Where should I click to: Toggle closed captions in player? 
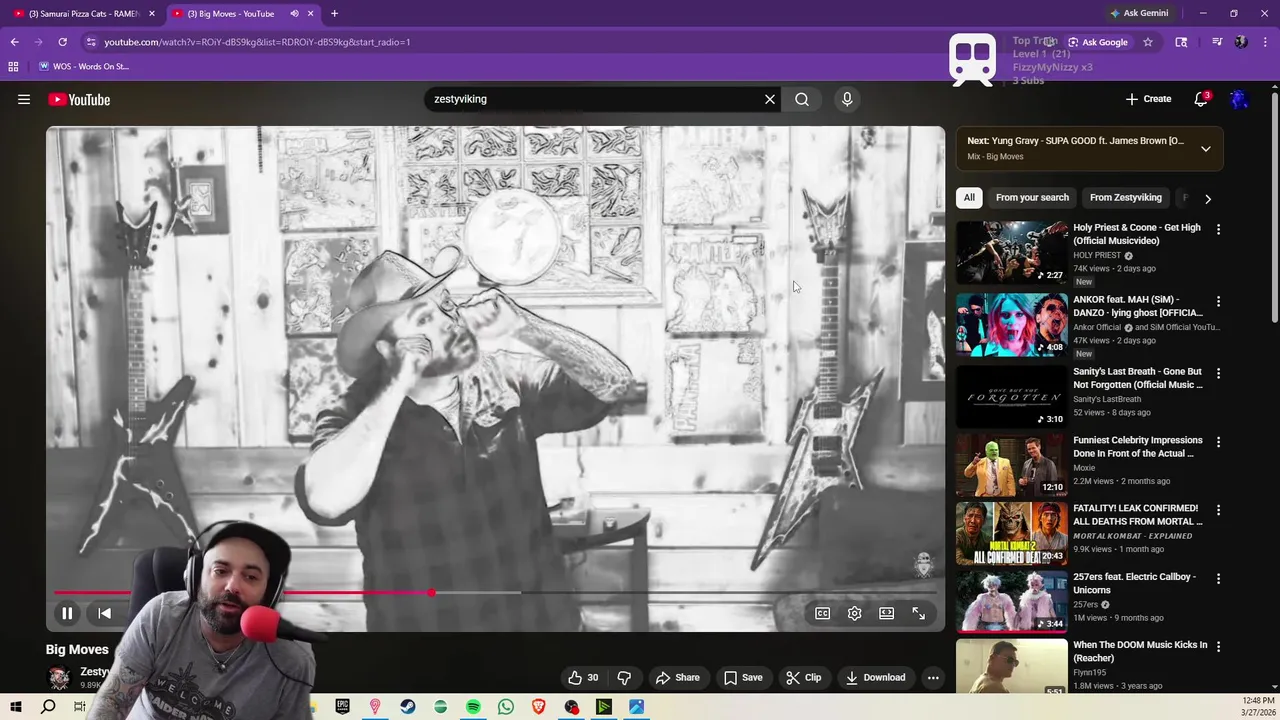point(822,613)
